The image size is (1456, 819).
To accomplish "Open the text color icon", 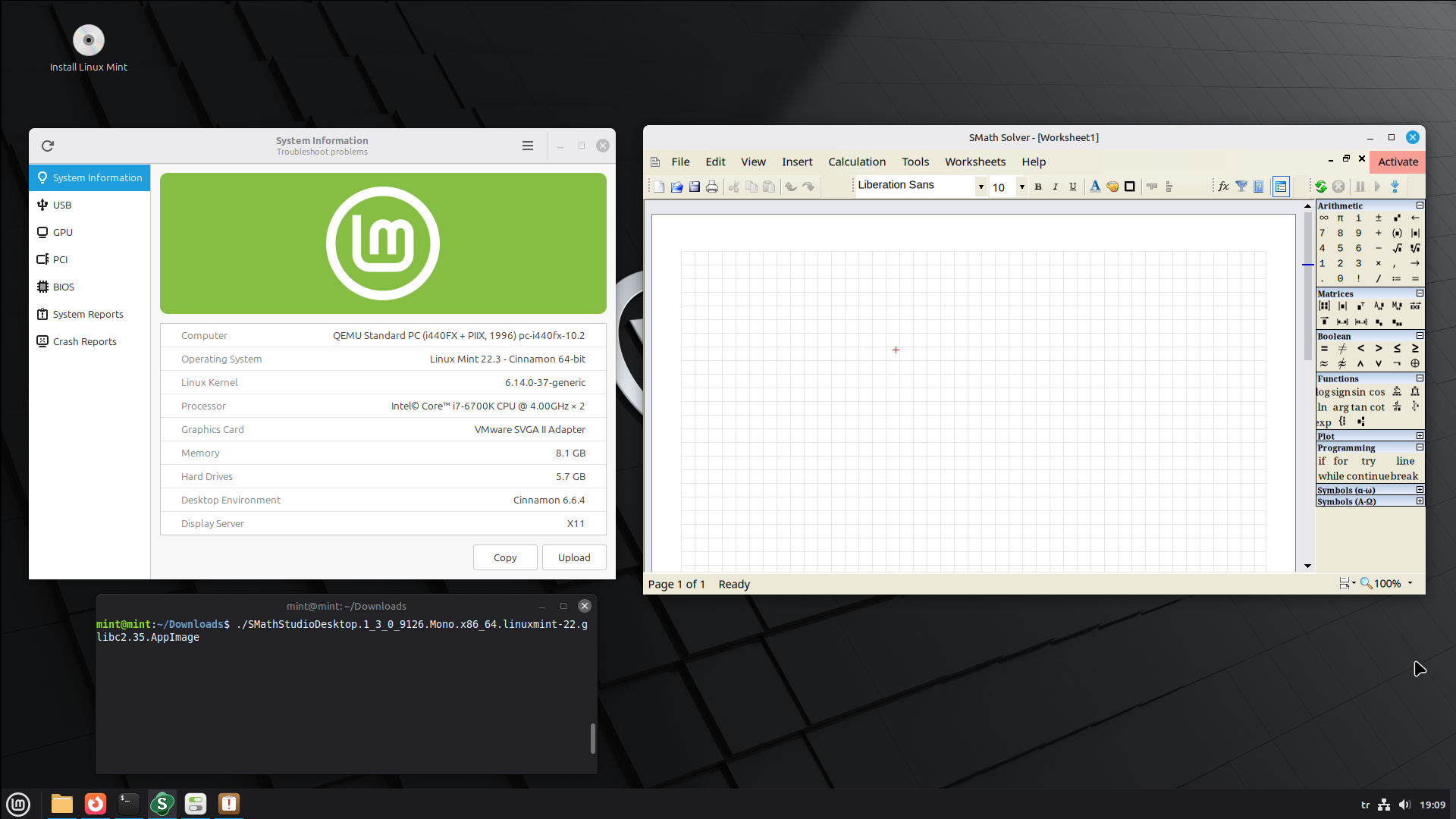I will 1094,187.
